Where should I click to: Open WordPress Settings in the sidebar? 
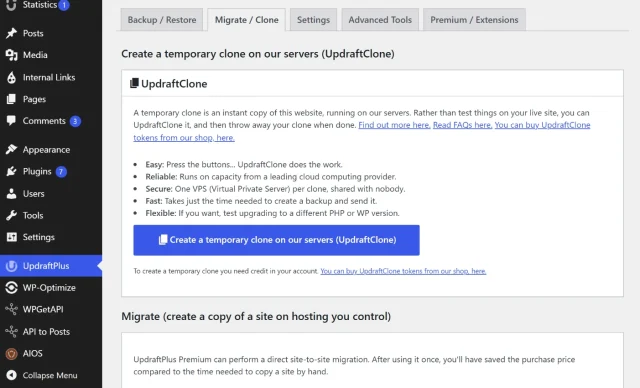pyautogui.click(x=51, y=237)
